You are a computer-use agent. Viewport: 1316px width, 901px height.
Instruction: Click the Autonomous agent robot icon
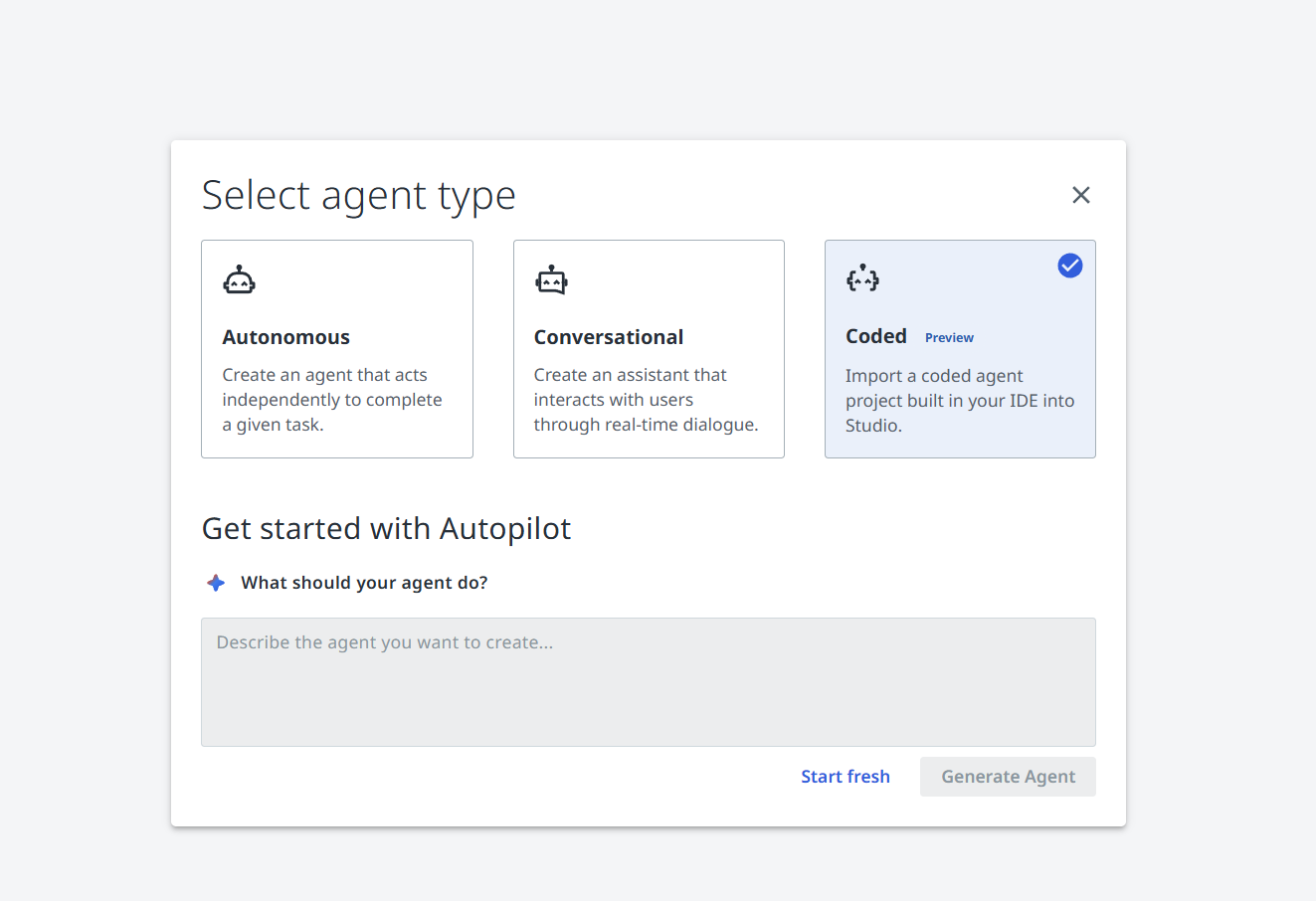pyautogui.click(x=239, y=280)
